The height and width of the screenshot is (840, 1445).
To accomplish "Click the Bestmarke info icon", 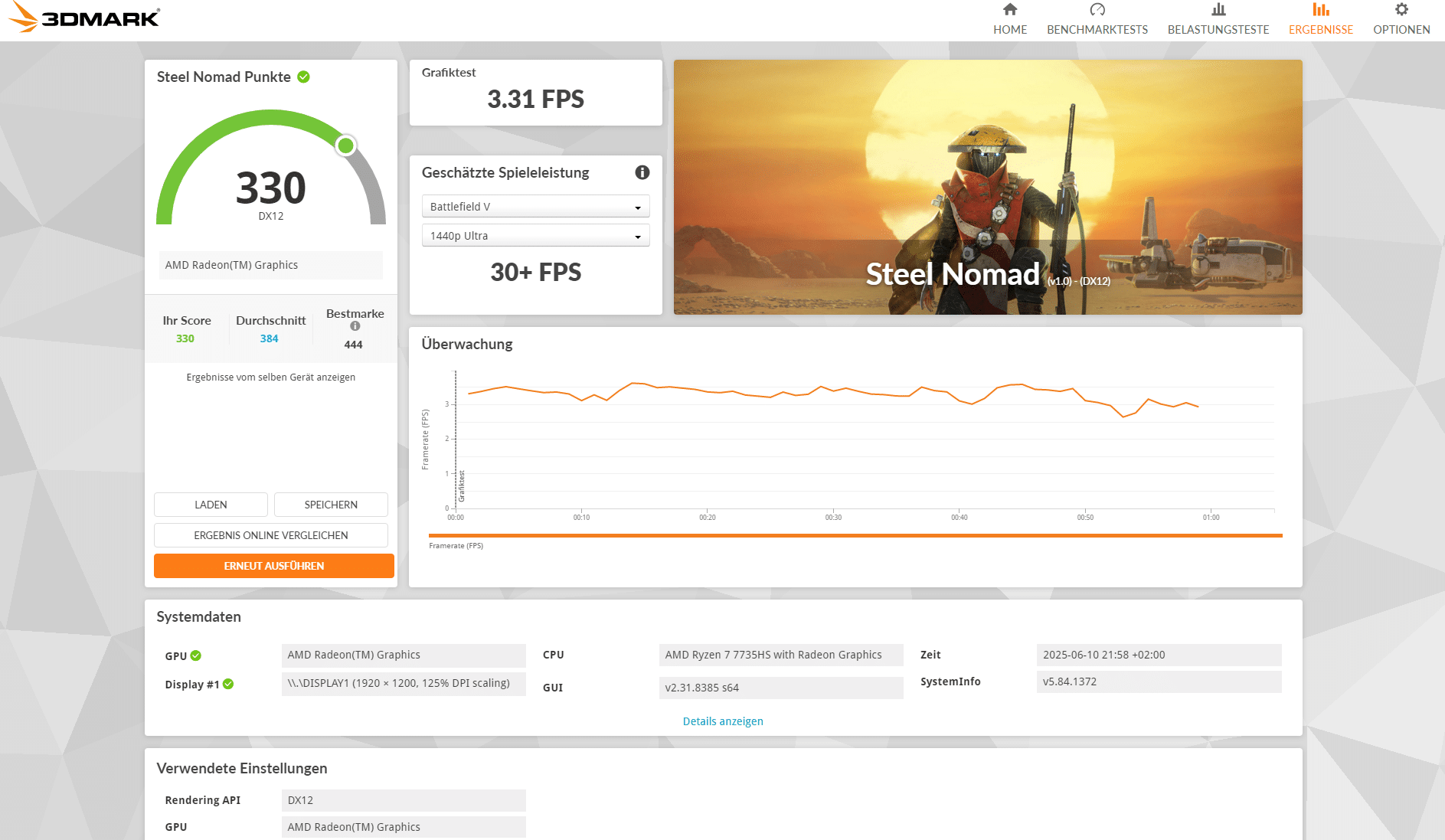I will 355,326.
